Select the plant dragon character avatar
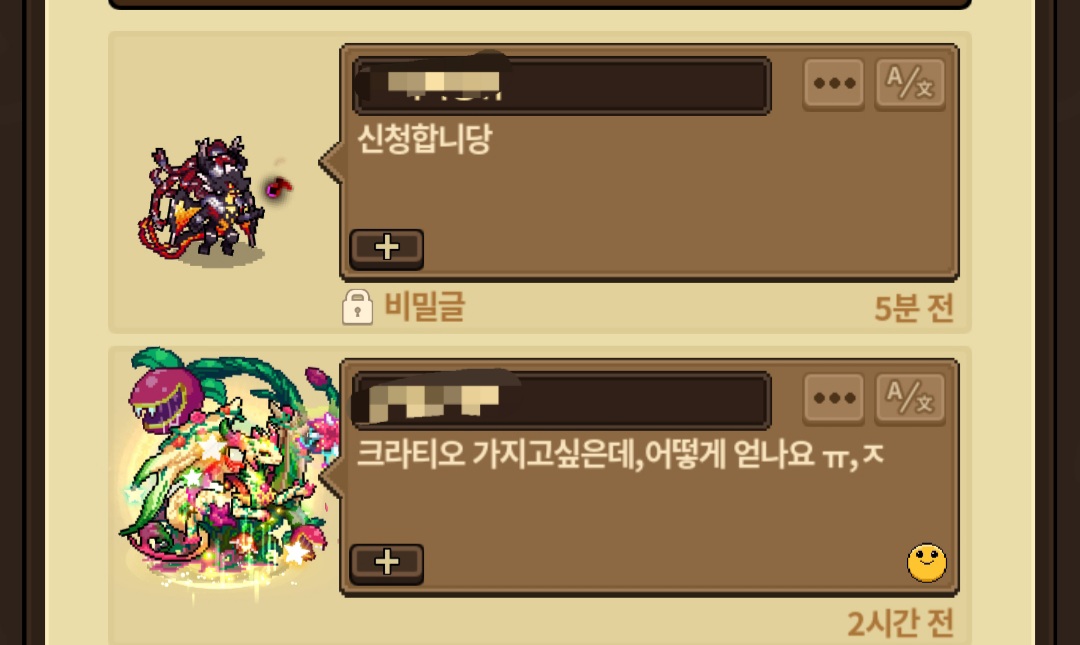 point(227,469)
